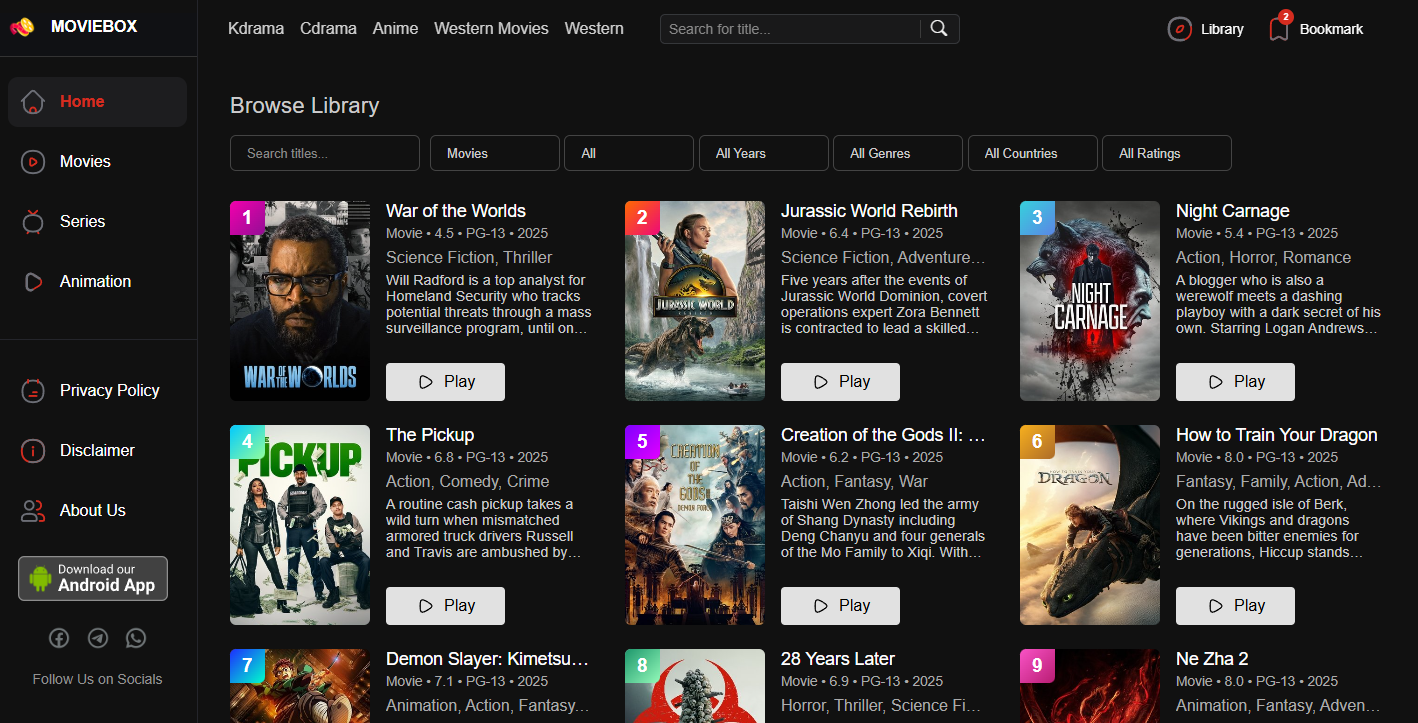Go to the Cdrama tab

click(328, 29)
